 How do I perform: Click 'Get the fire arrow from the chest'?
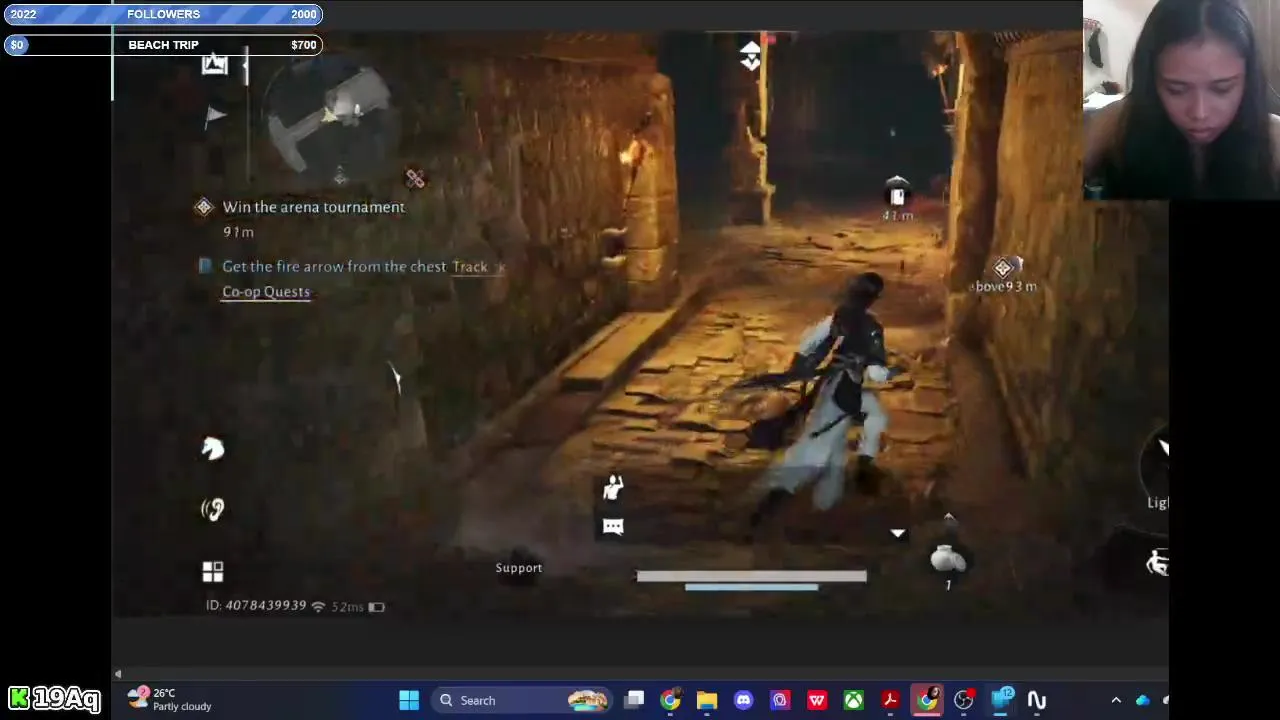tap(334, 267)
